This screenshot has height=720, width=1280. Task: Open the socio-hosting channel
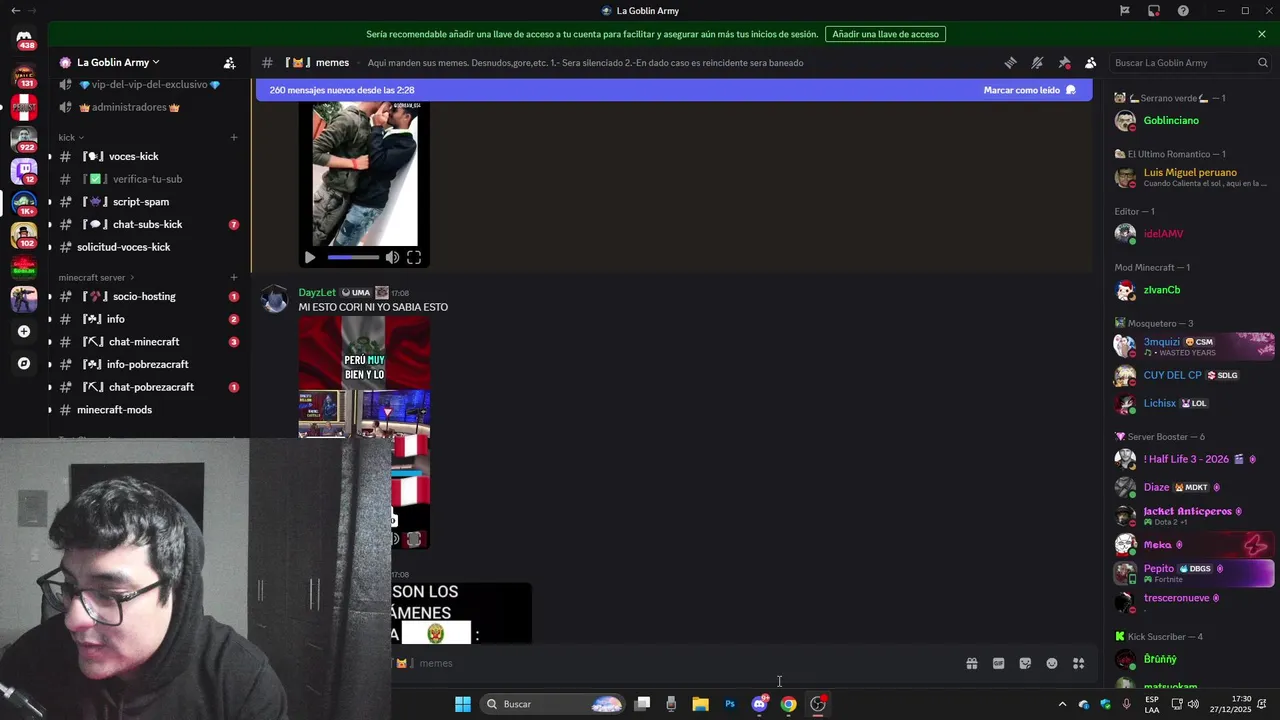148,296
